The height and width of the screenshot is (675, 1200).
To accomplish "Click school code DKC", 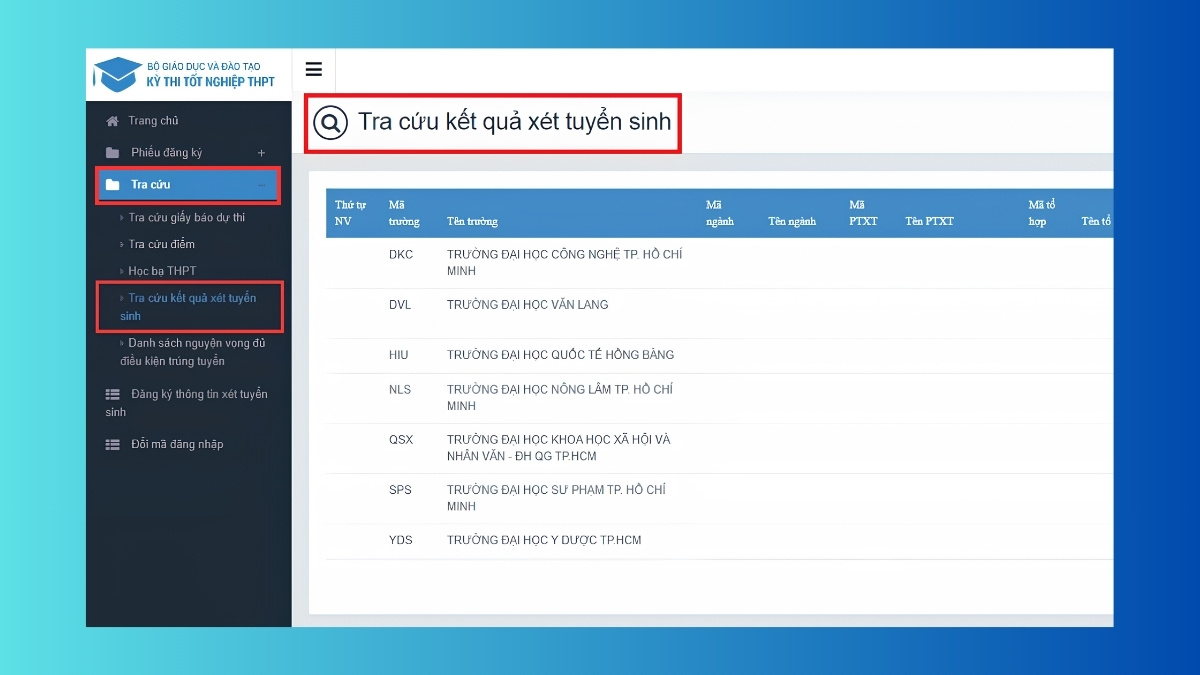I will click(x=401, y=255).
